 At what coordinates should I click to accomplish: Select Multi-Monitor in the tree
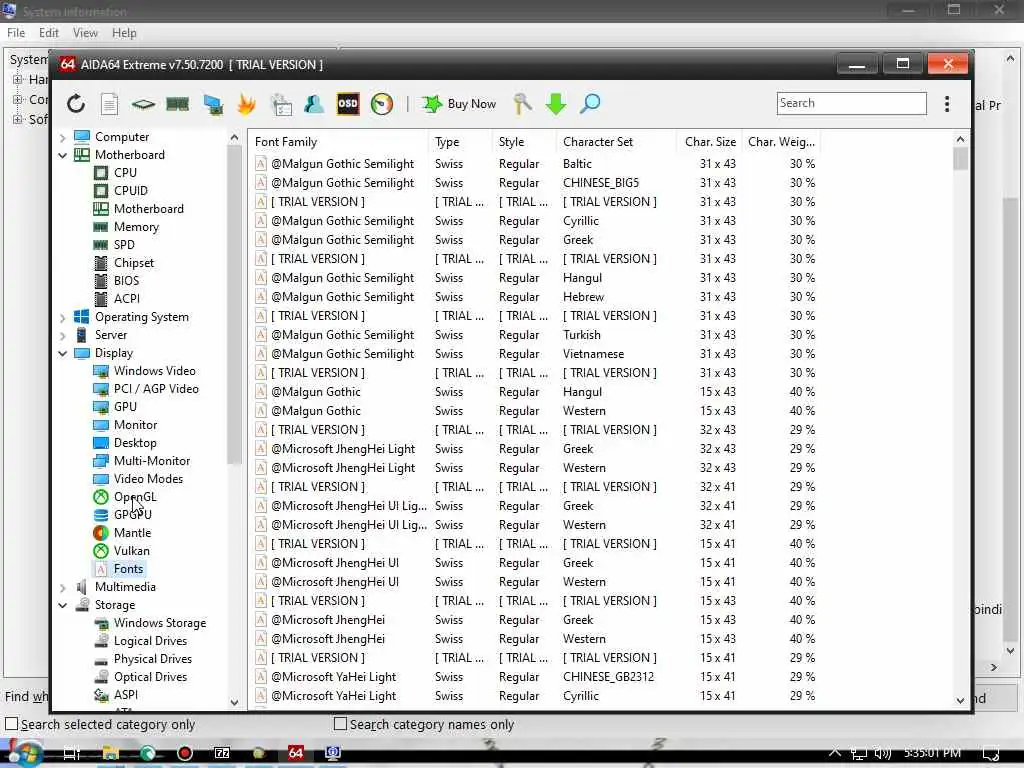point(152,460)
